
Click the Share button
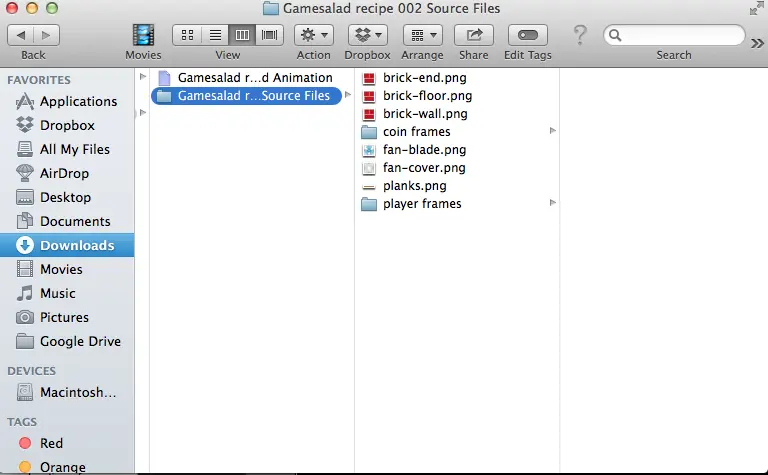click(x=474, y=35)
